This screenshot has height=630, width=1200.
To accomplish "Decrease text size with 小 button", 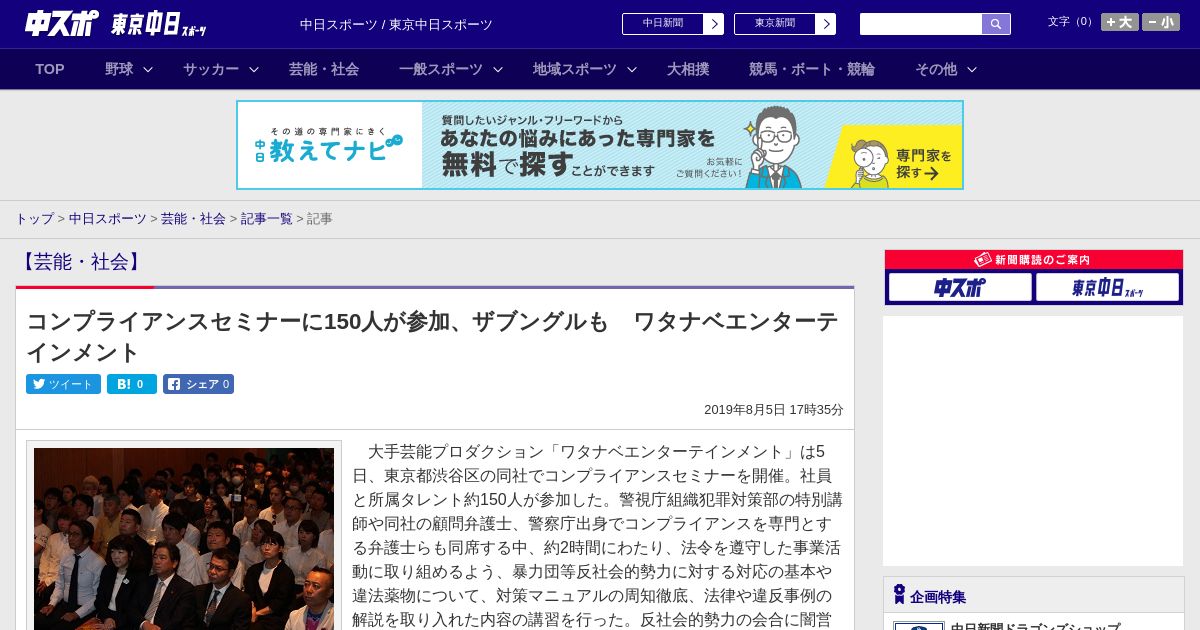I will click(1161, 22).
